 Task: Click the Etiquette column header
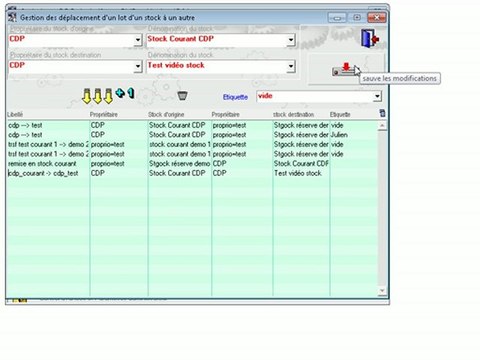[x=340, y=114]
